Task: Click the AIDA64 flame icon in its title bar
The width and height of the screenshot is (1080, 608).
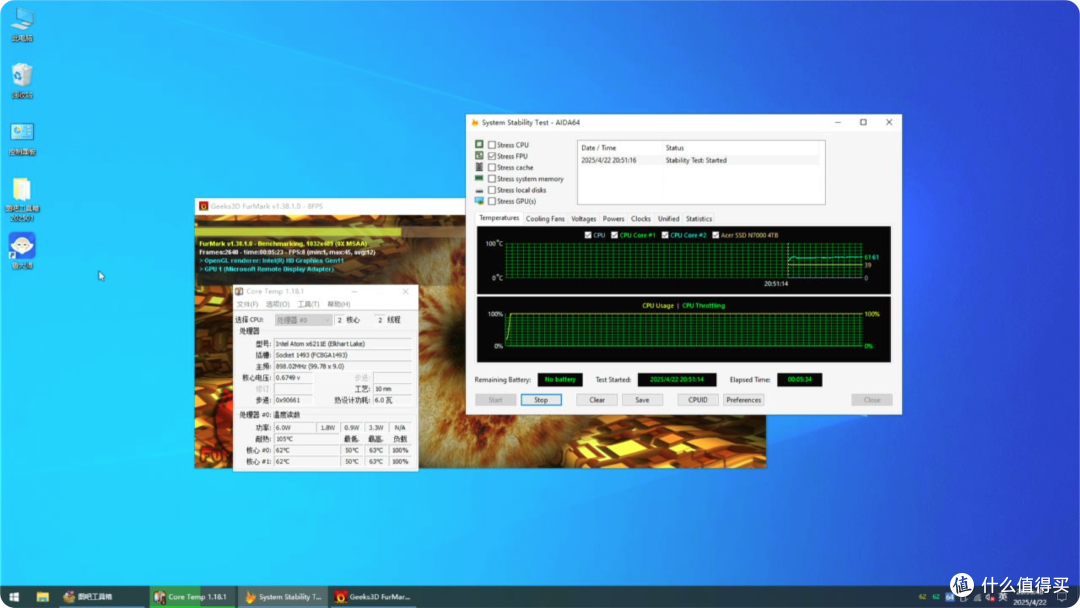Action: tap(475, 123)
